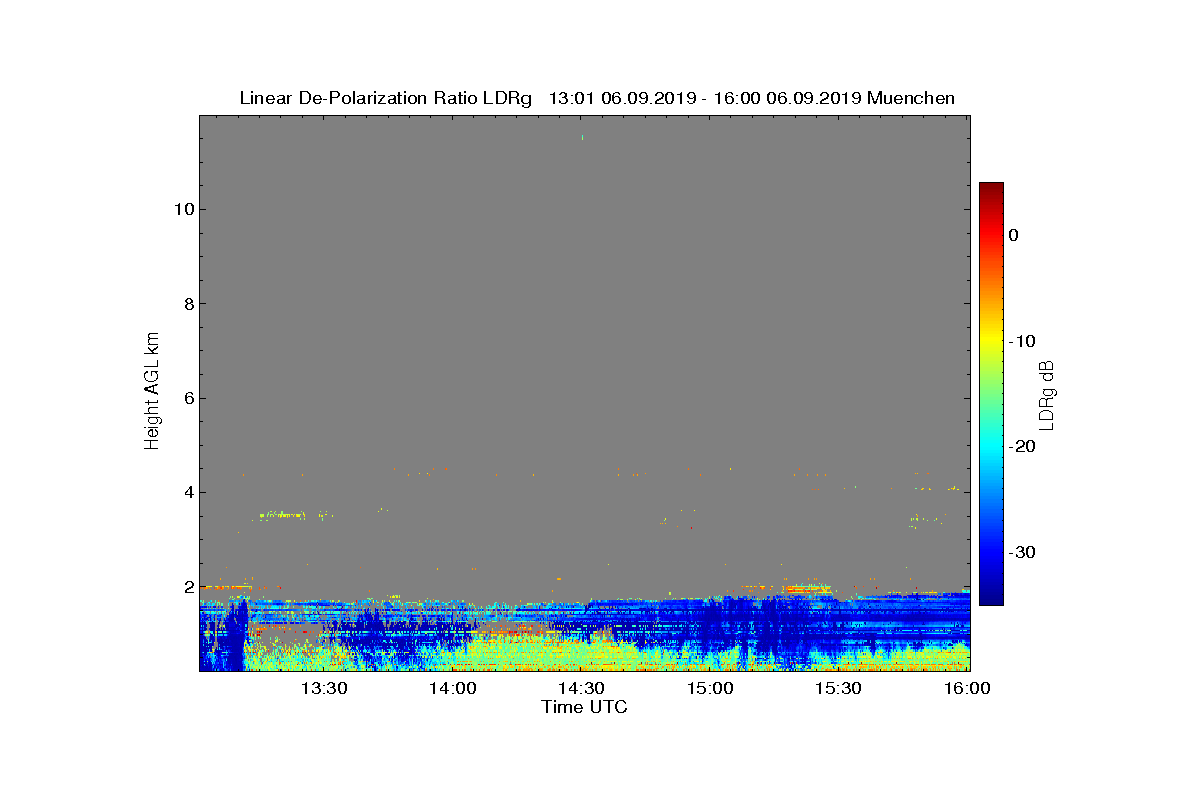The height and width of the screenshot is (800, 1200).
Task: Click the colorbar value -20
Action: pos(1022,447)
